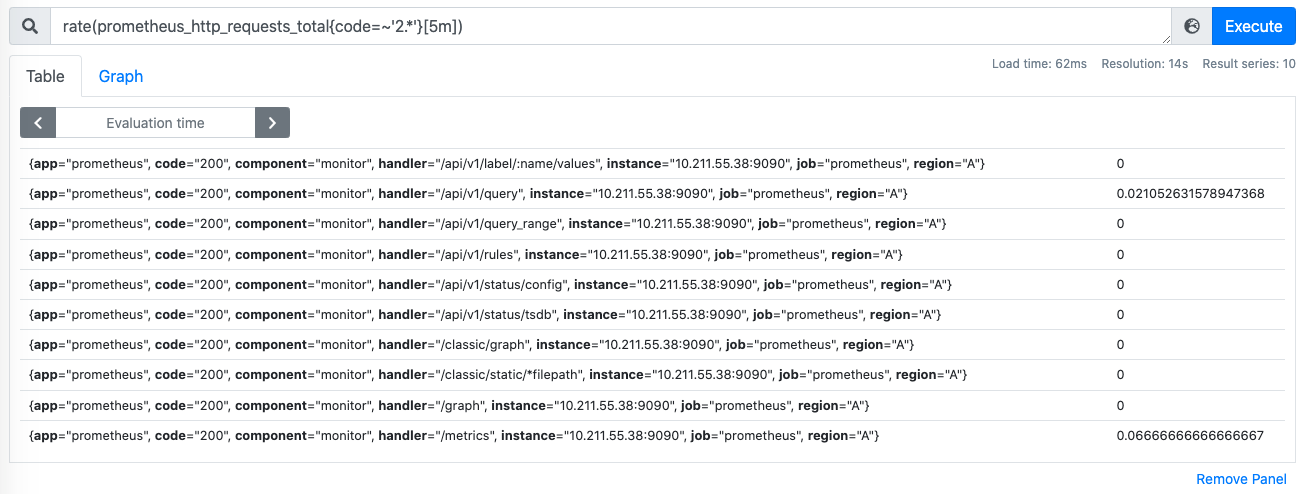
Task: Click the value 0.021052631578947368
Action: coord(1190,193)
